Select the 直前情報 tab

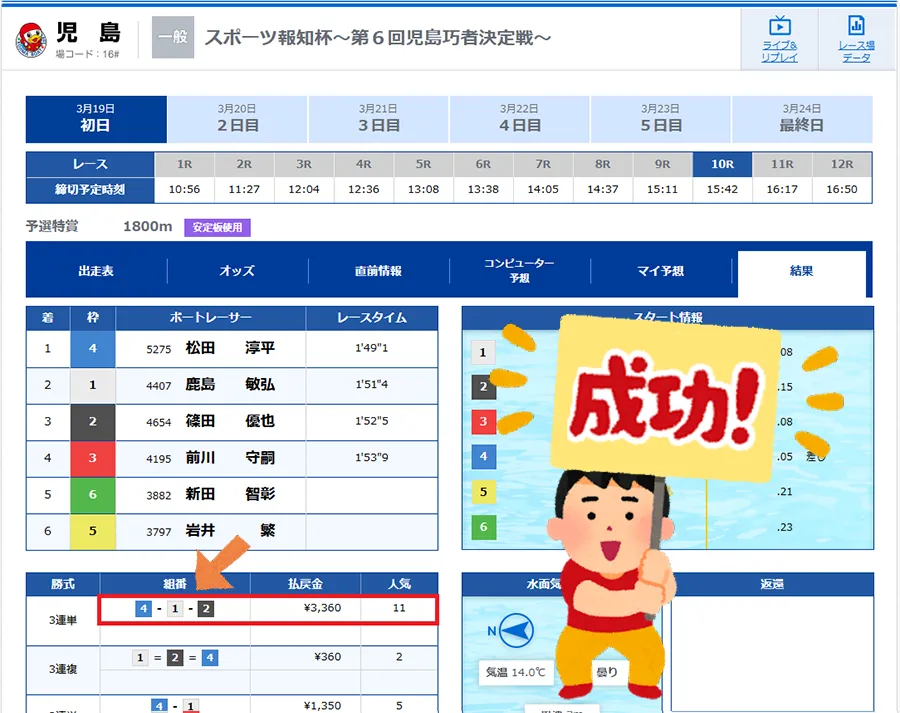click(378, 271)
